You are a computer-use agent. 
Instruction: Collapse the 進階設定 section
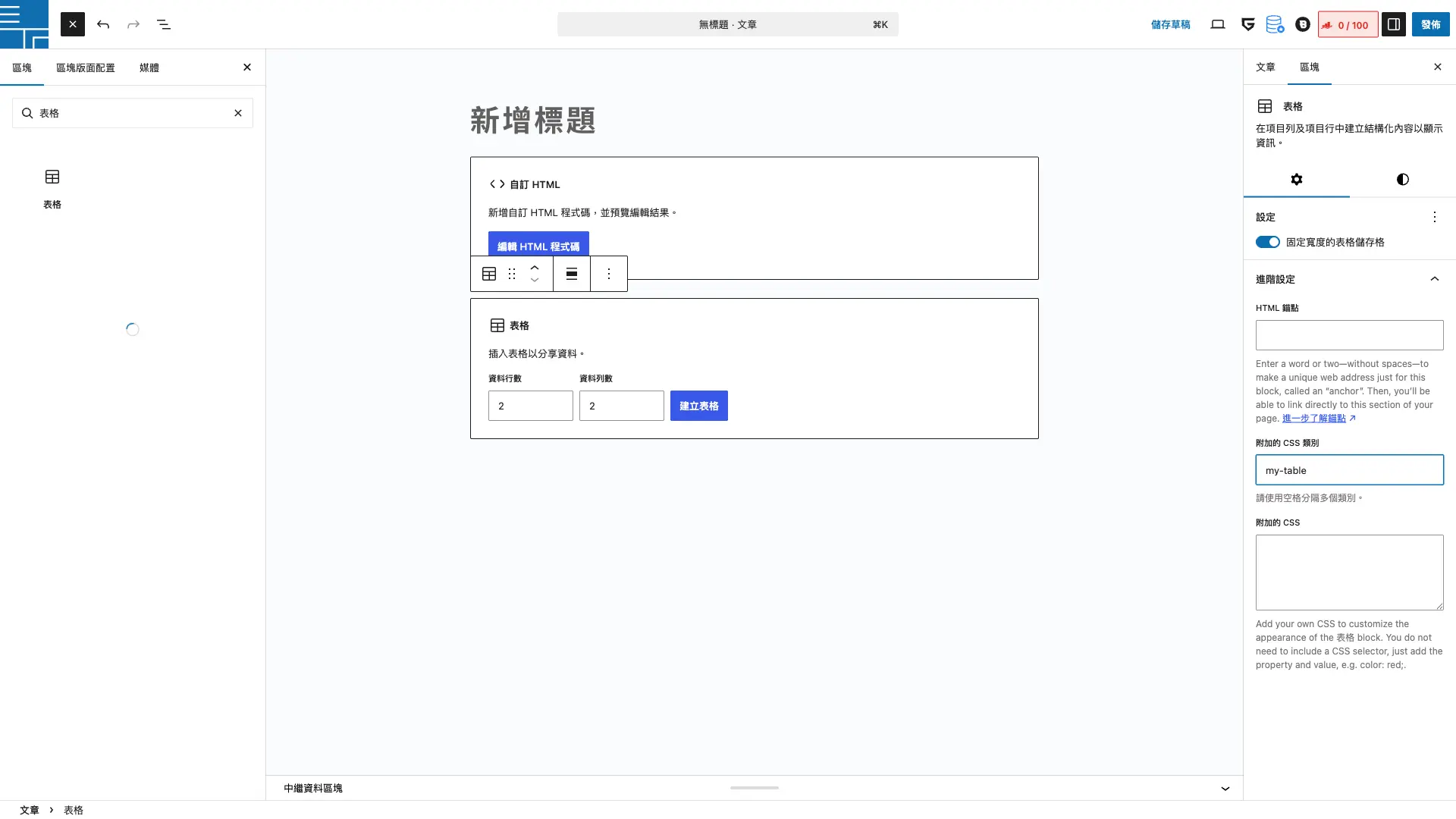(x=1350, y=279)
